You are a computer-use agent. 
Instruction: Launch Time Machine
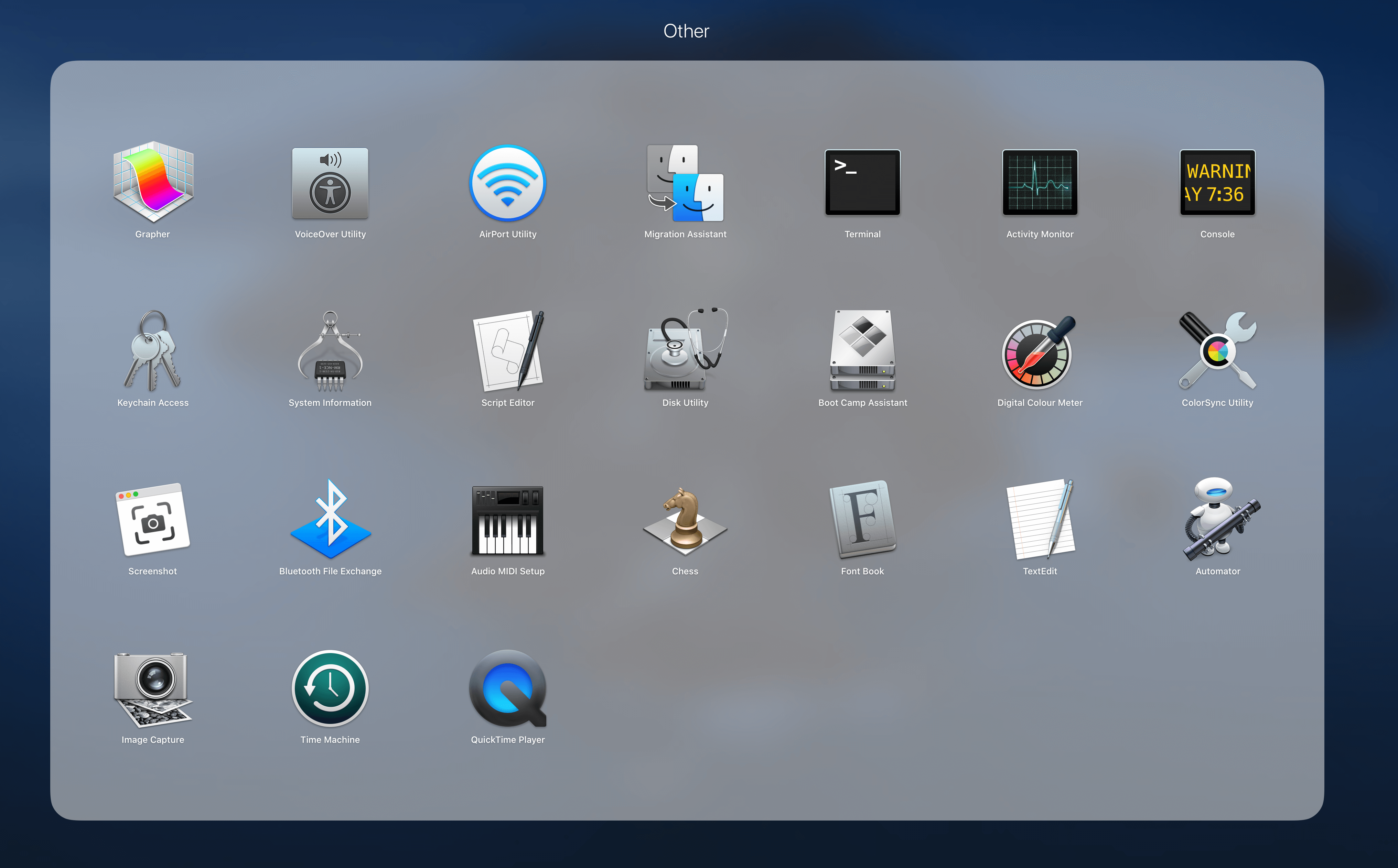pyautogui.click(x=330, y=688)
